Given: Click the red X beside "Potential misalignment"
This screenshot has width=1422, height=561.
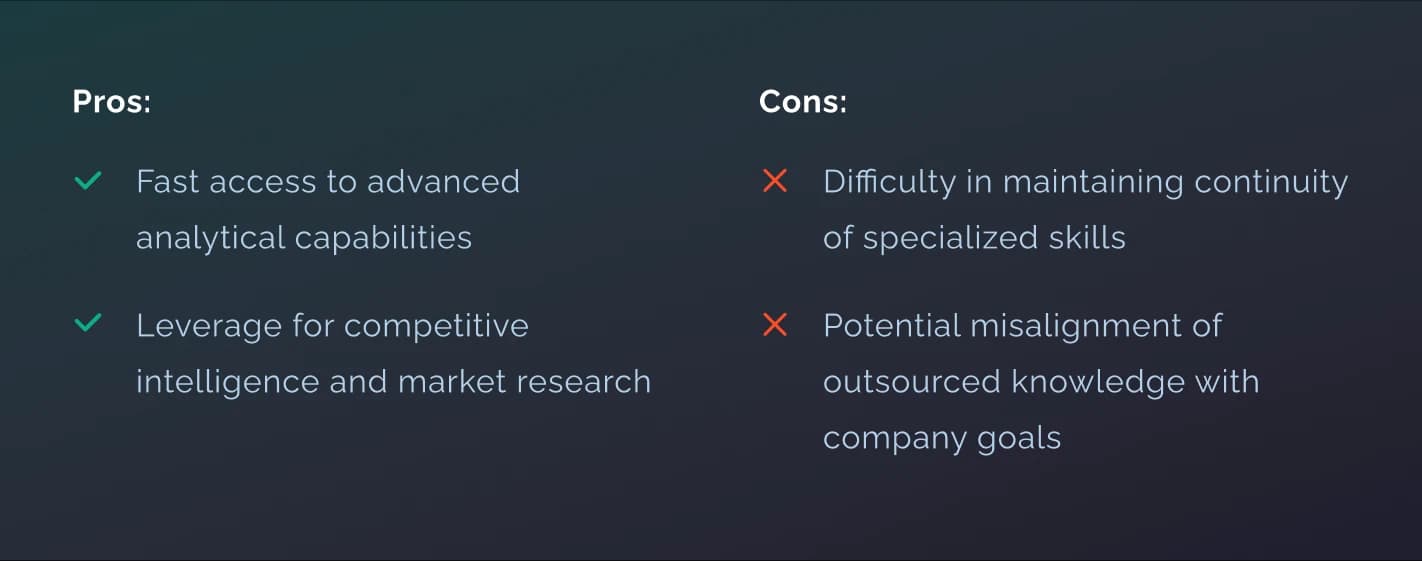Looking at the screenshot, I should click(x=775, y=325).
